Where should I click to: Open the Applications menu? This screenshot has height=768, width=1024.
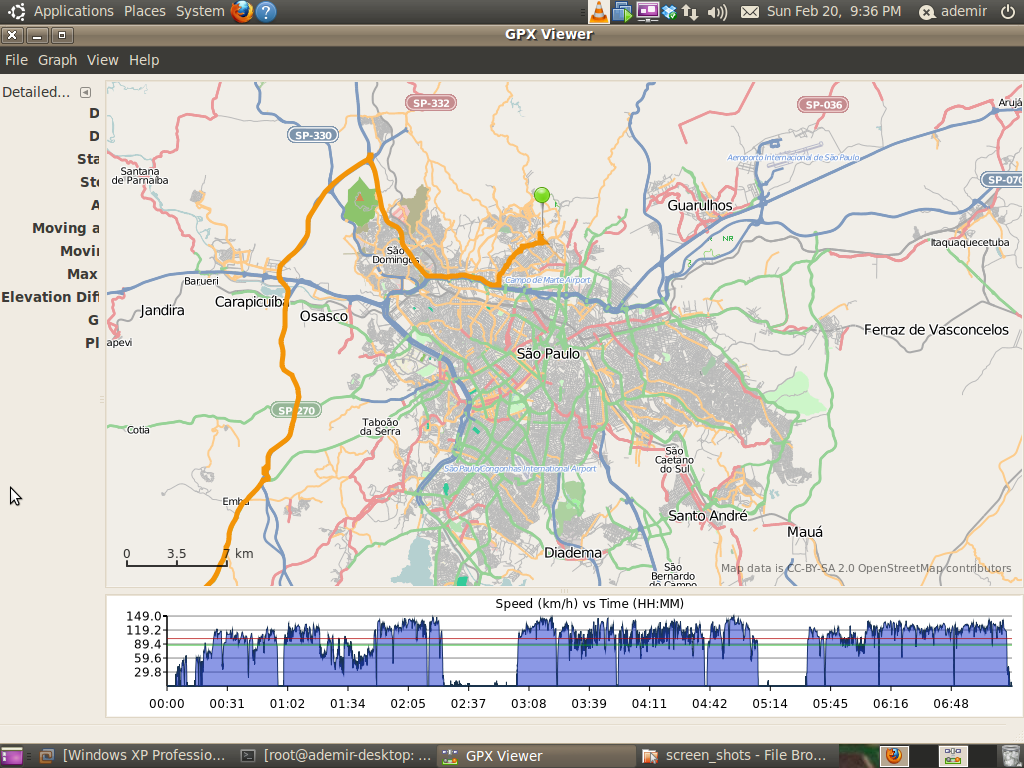(73, 11)
